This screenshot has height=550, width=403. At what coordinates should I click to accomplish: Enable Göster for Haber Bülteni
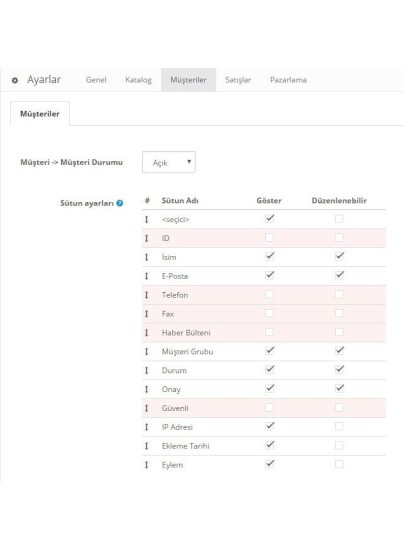[x=269, y=332]
